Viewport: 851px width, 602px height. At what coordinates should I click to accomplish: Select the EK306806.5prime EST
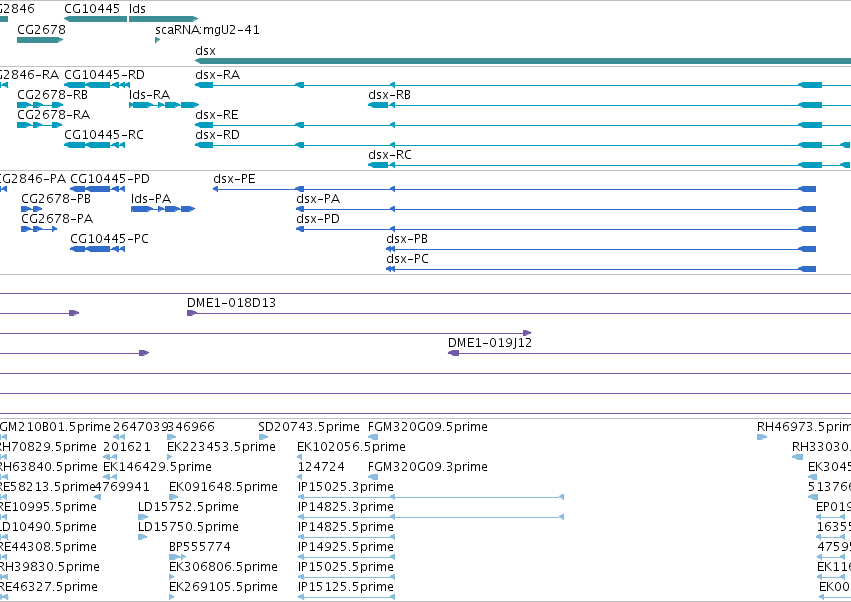tap(172, 577)
